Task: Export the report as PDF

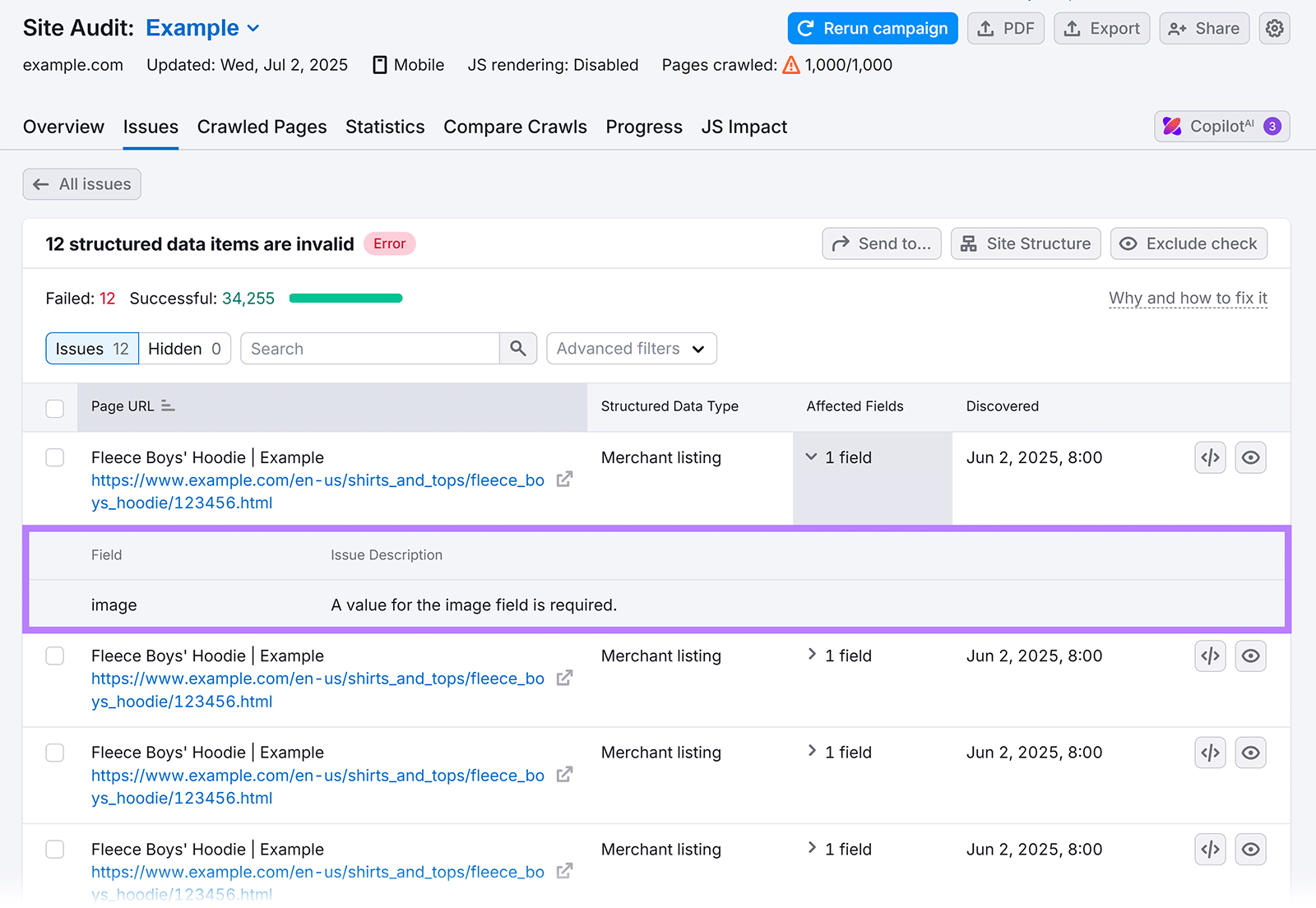Action: pos(1005,28)
